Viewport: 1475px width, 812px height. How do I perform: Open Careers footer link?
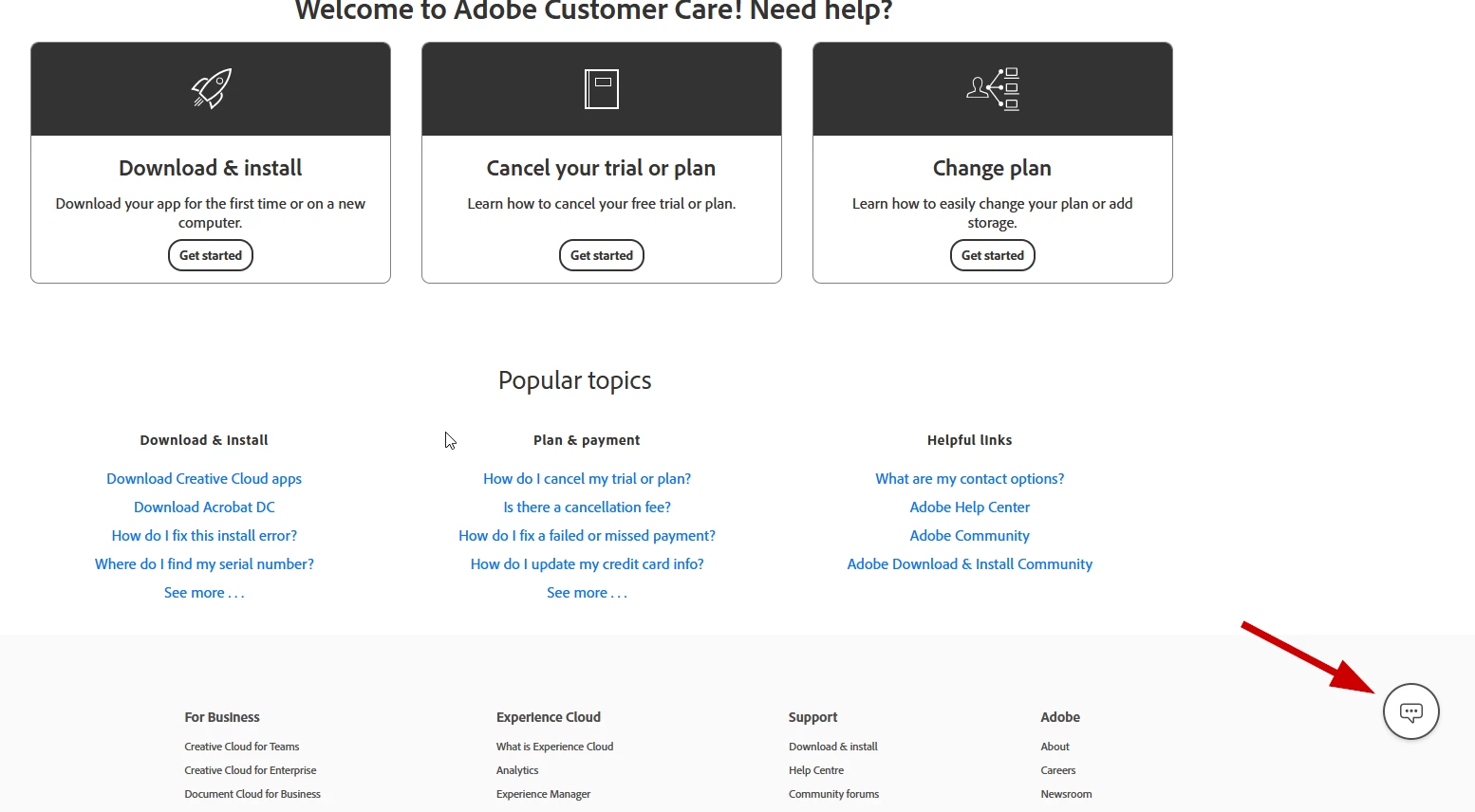click(x=1058, y=770)
